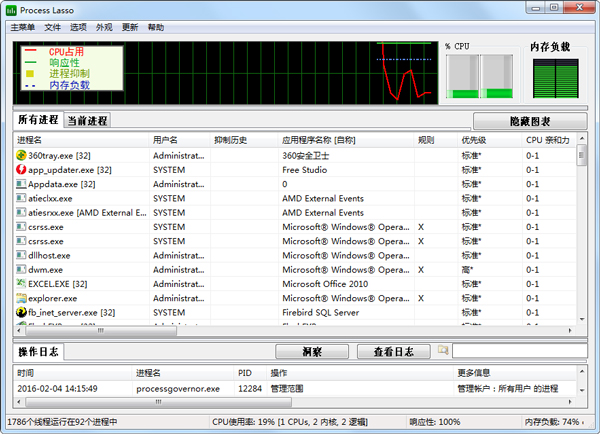Click the 查看日志 button
Viewport: 600px width, 434px height.
[x=393, y=352]
